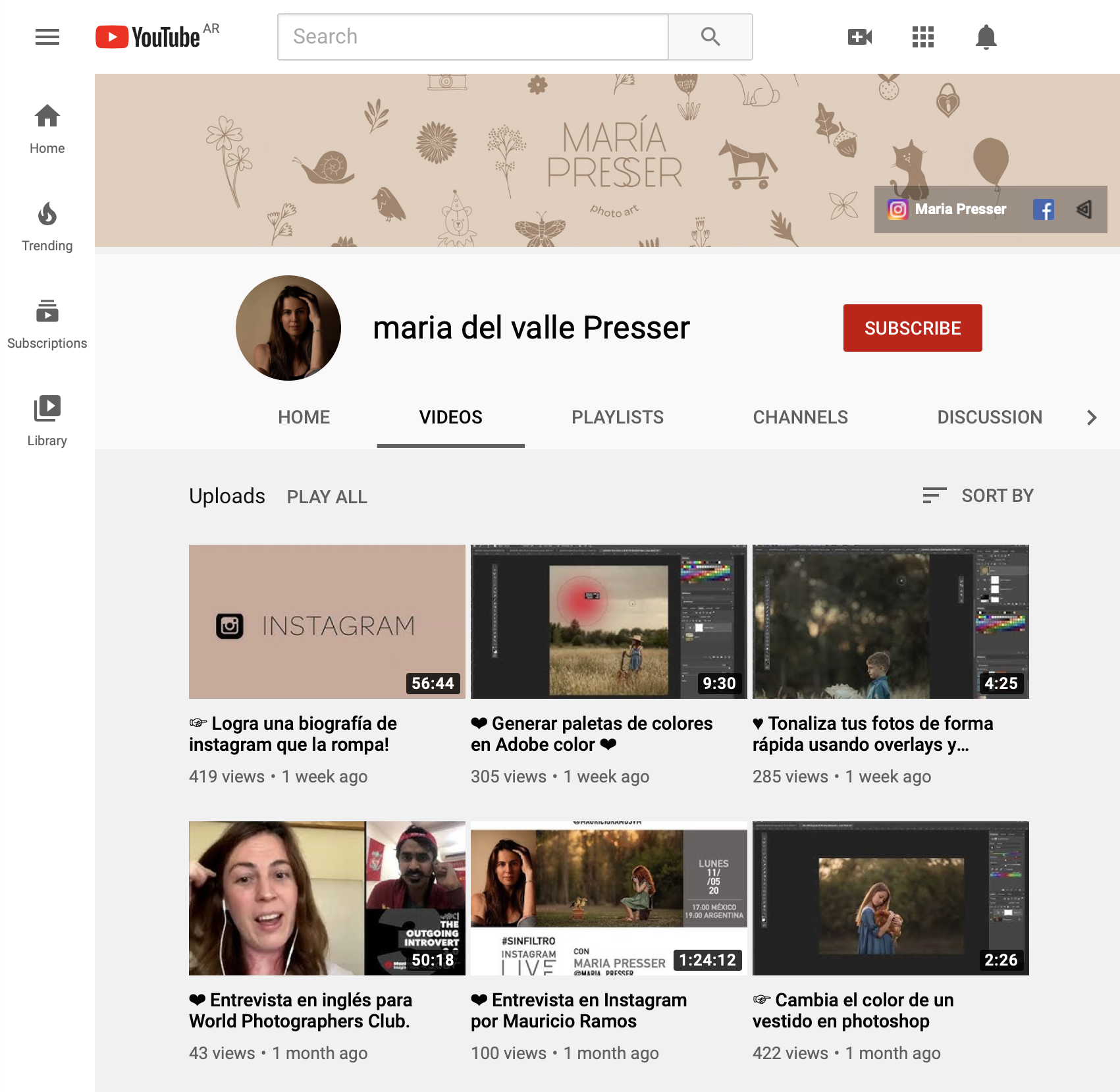Open notifications via the bell icon
Image resolution: width=1120 pixels, height=1092 pixels.
[x=986, y=37]
